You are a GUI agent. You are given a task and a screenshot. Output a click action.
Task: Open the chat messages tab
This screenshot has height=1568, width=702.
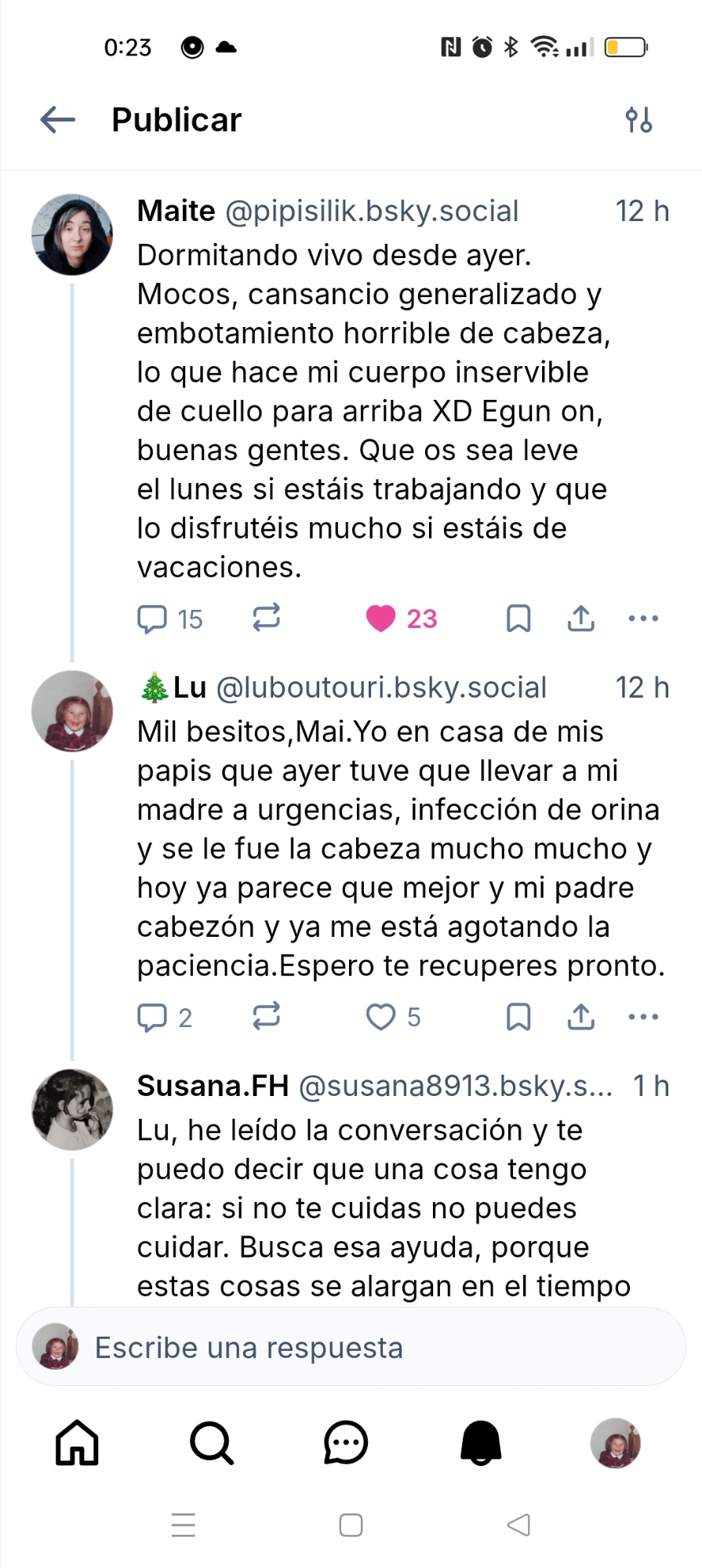pos(346,1443)
